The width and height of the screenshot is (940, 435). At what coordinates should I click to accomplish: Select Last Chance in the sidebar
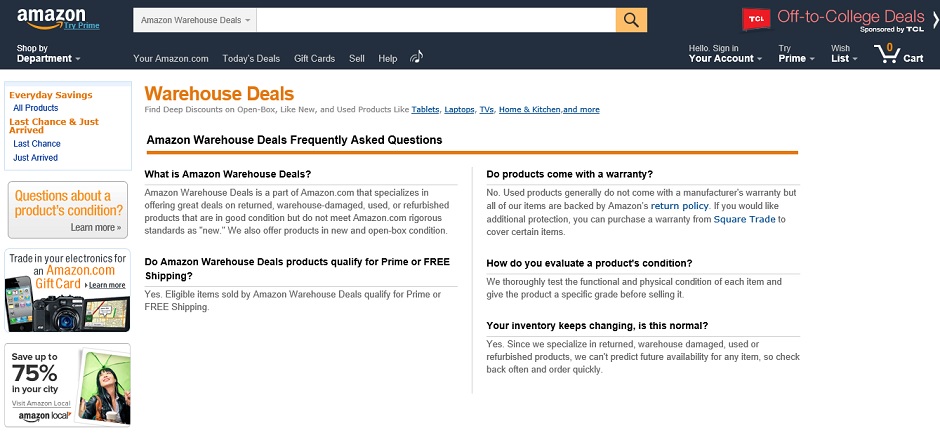pos(37,144)
